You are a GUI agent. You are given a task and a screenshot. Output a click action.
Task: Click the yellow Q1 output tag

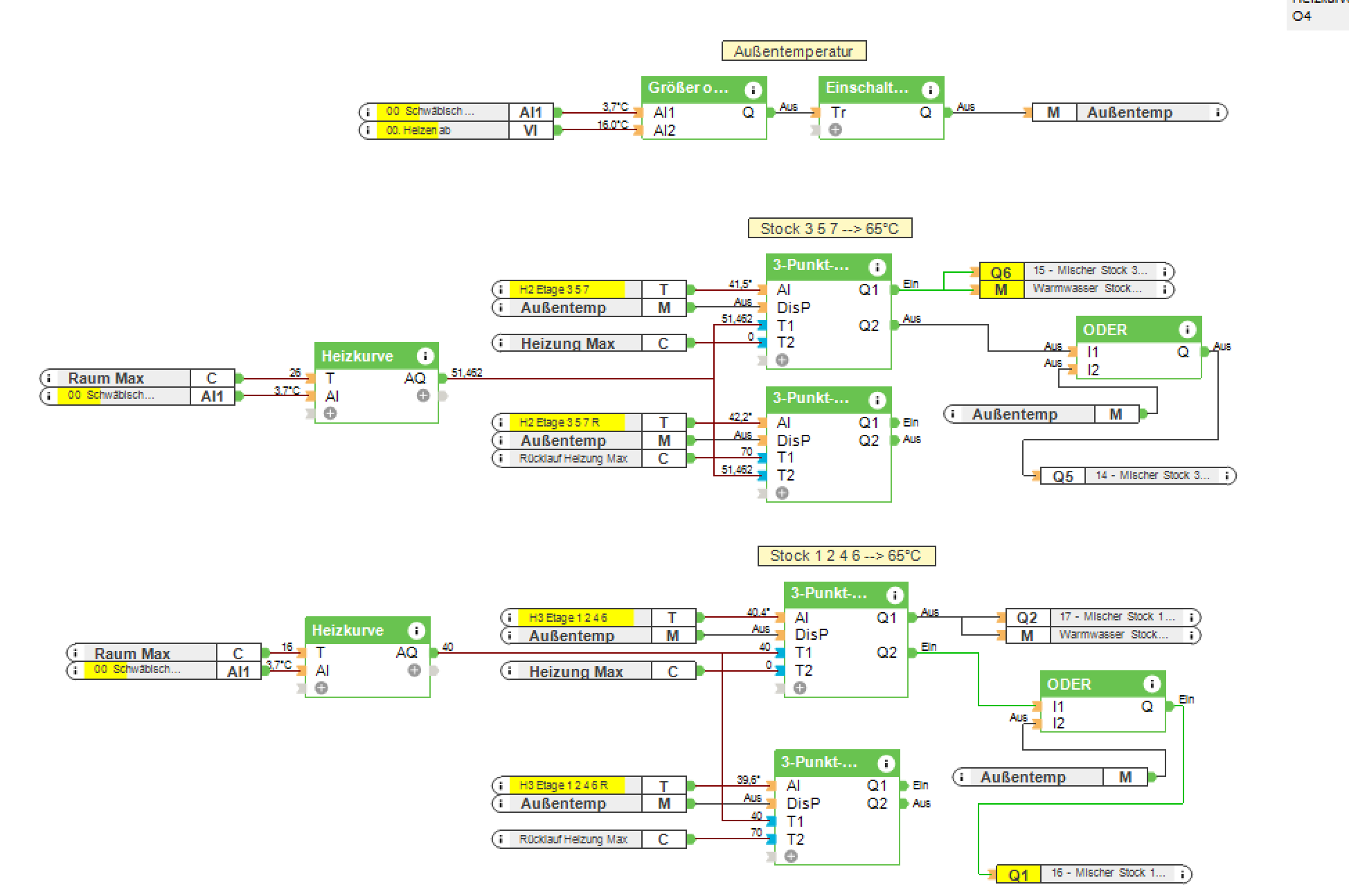1018,875
